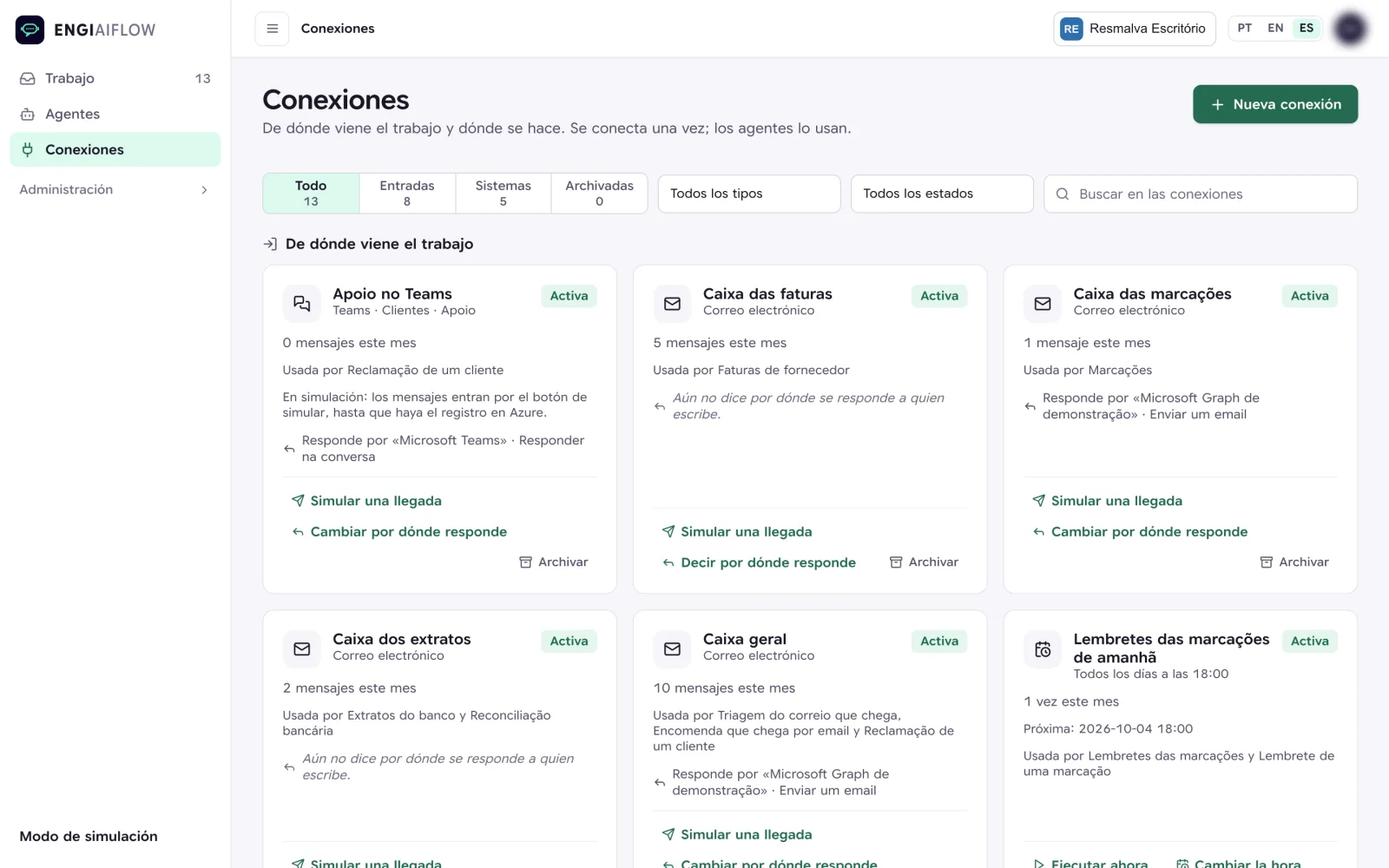Screen dimensions: 1389x868
Task: Click the Caixa das faturas mail icon
Action: point(672,303)
